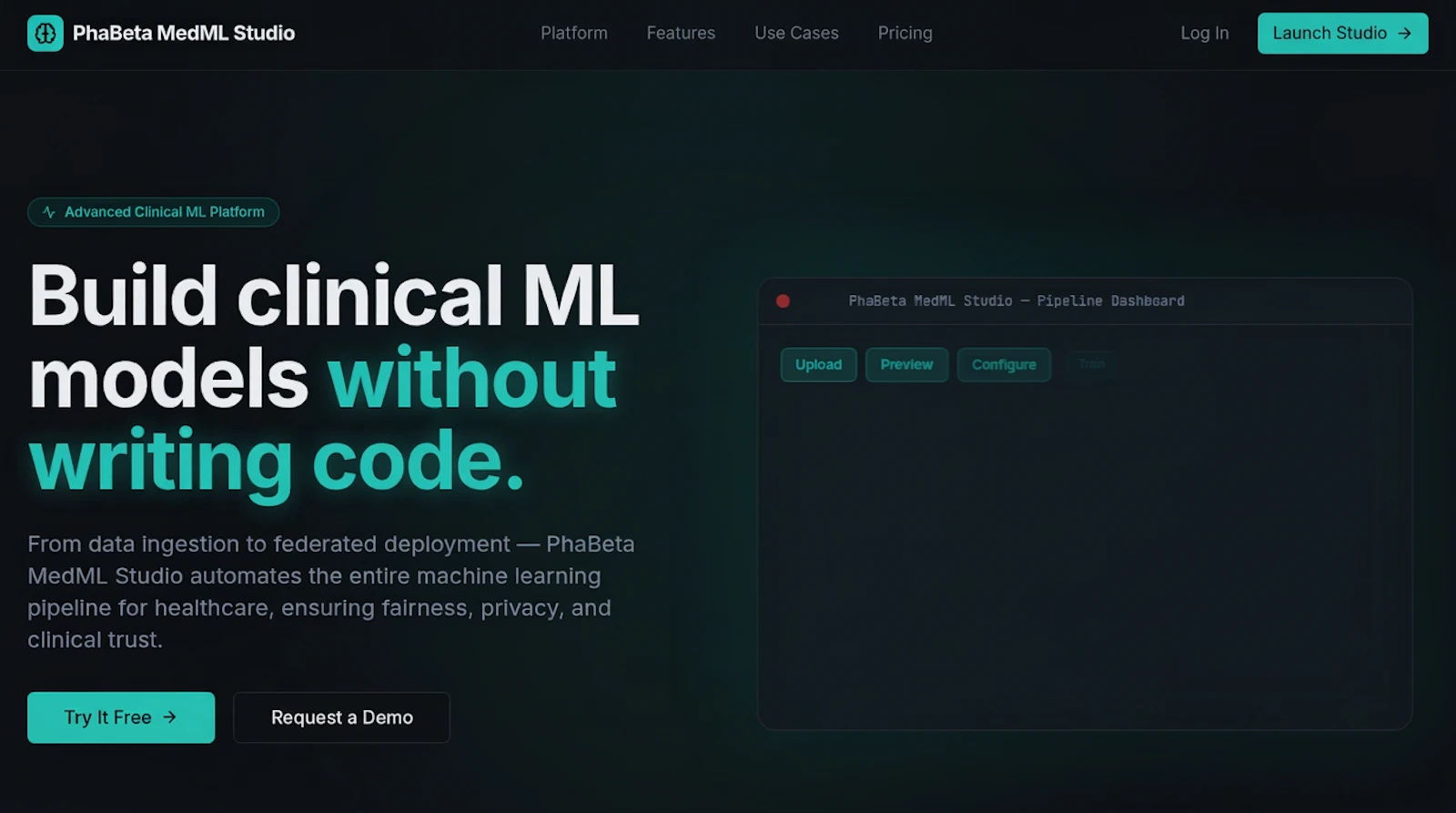The image size is (1456, 813).
Task: Click the 'writing code.' headline text
Action: point(277,462)
